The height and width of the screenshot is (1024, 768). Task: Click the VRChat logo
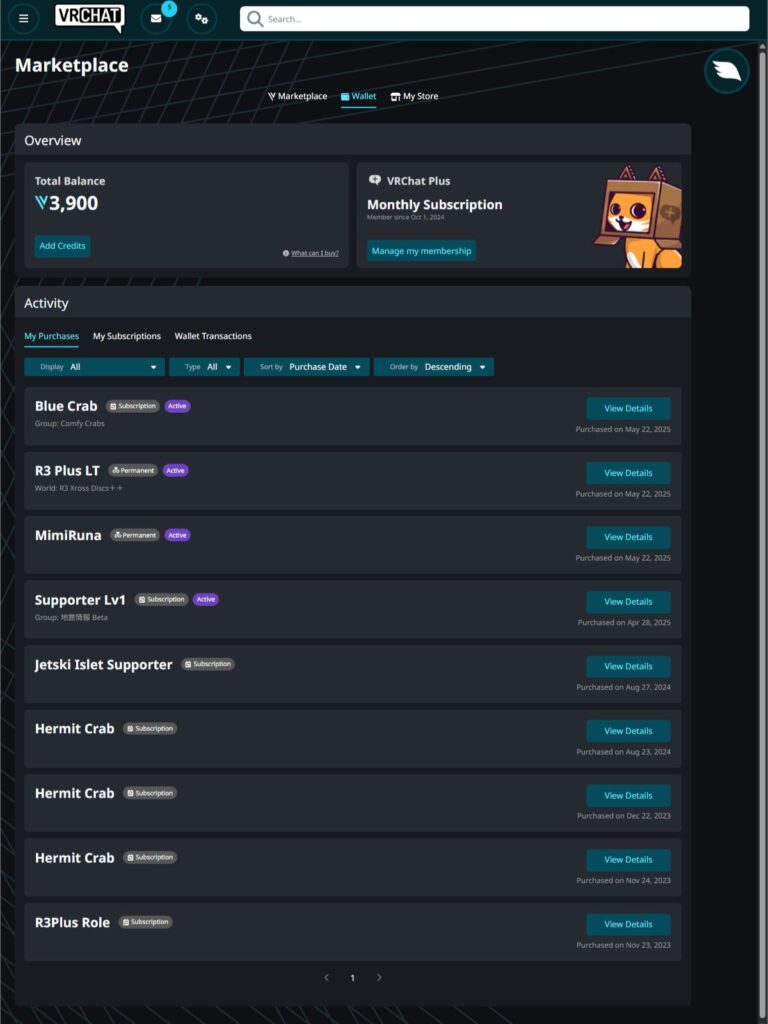89,18
